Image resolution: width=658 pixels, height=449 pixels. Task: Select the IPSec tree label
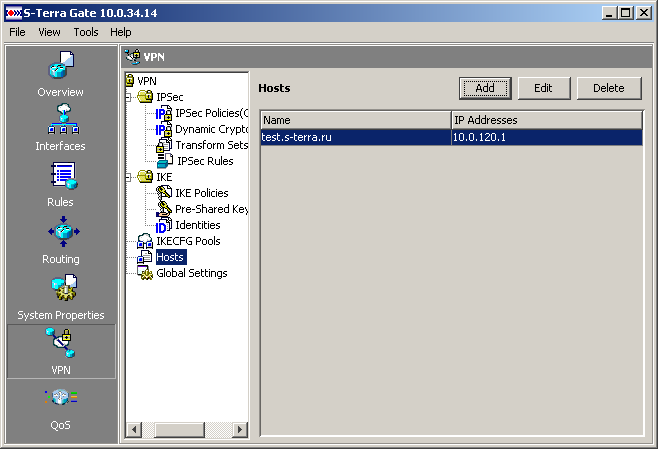click(170, 97)
